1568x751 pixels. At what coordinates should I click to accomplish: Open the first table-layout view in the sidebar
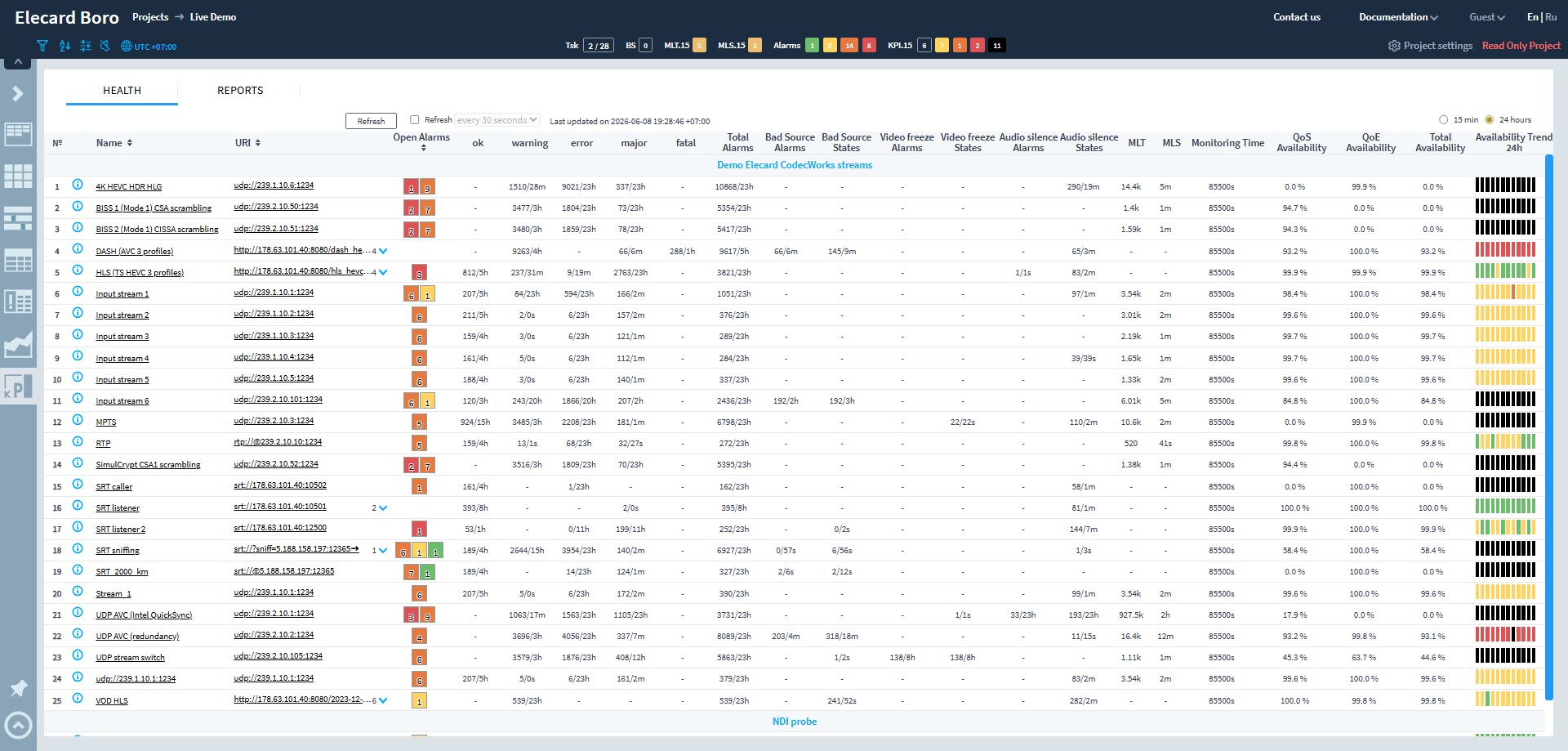(18, 134)
